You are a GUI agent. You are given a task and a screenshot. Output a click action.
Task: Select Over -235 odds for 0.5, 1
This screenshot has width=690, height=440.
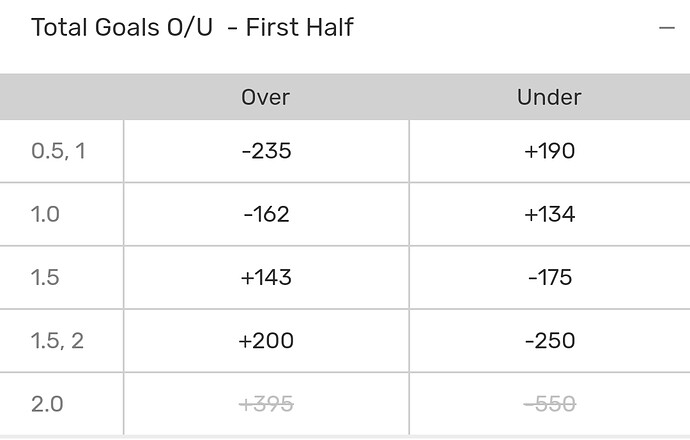(x=266, y=151)
